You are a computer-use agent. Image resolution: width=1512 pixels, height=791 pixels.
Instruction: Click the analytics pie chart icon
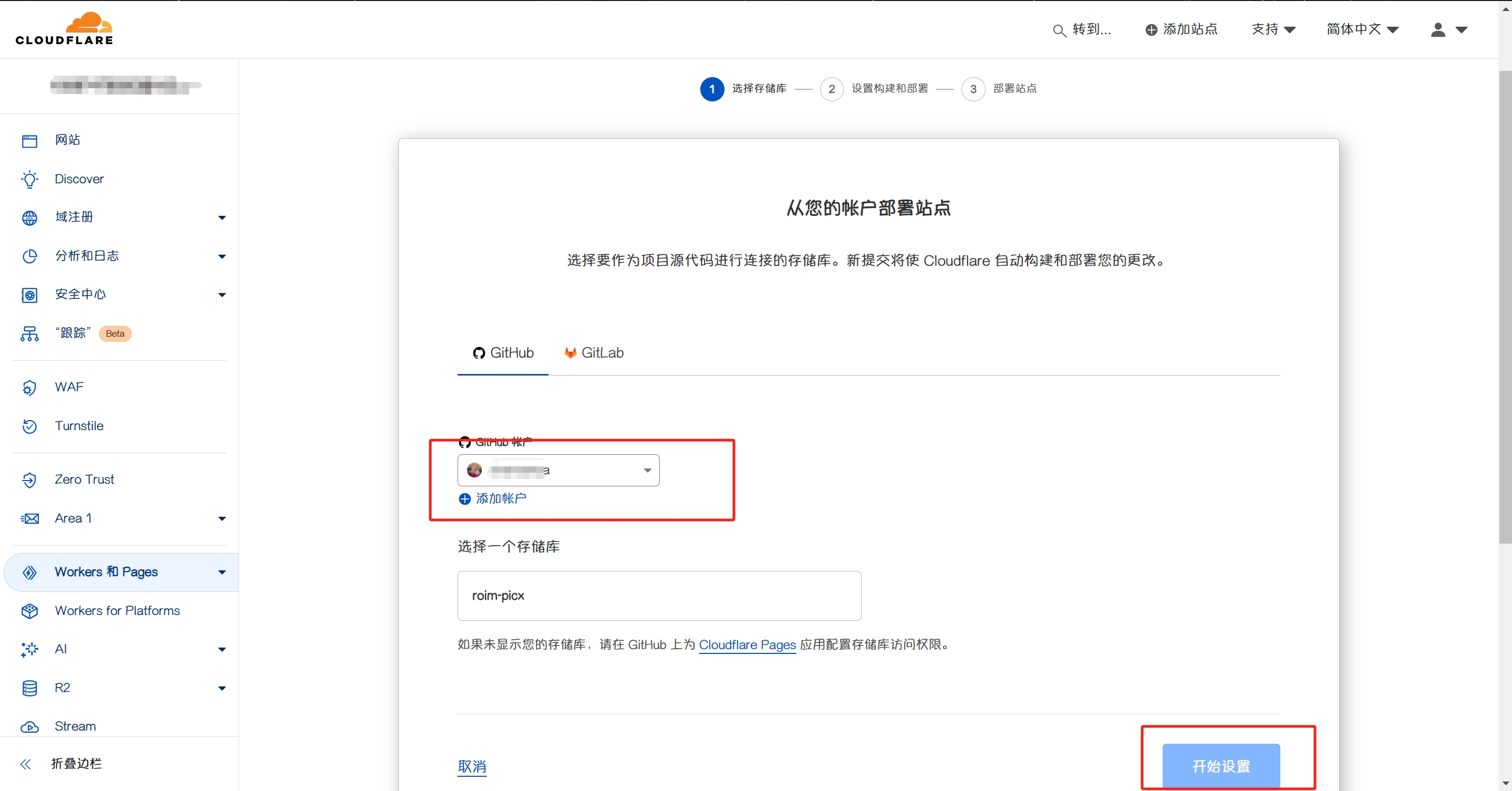(x=29, y=256)
